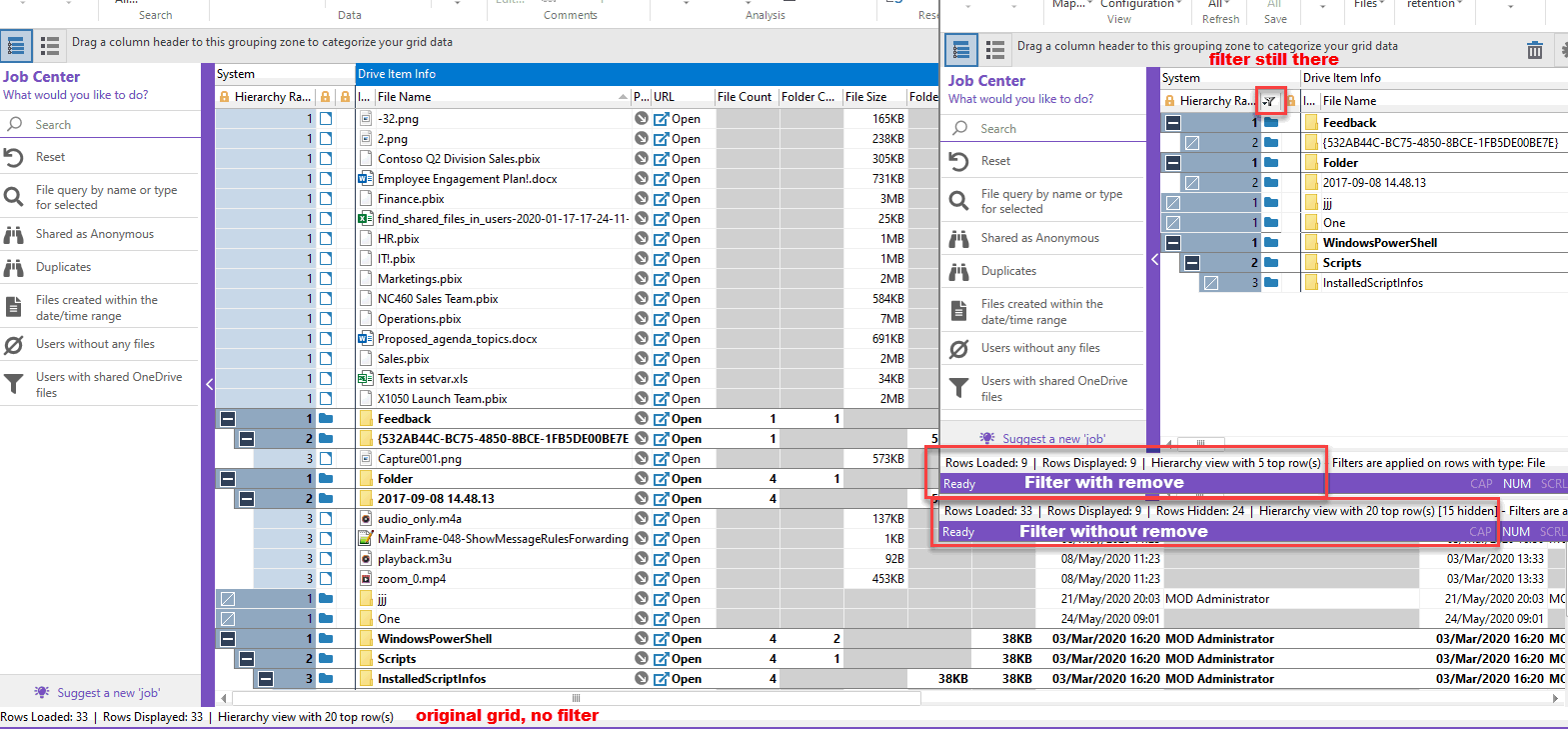Collapse the Scripts folder node in the left grid
This screenshot has height=729, width=1568.
coord(247,659)
